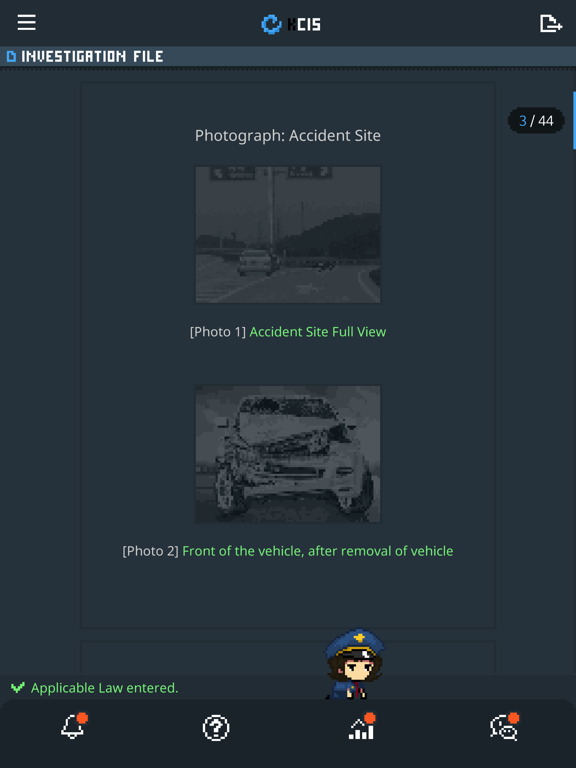This screenshot has width=576, height=768.
Task: Open the damaged vehicle front photo
Action: (288, 454)
